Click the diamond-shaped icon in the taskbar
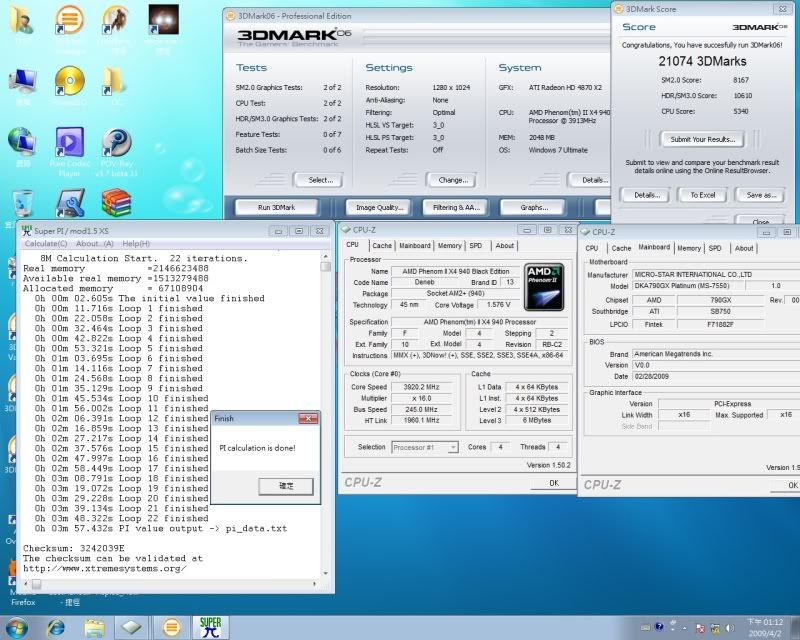This screenshot has width=800, height=640. [132, 627]
